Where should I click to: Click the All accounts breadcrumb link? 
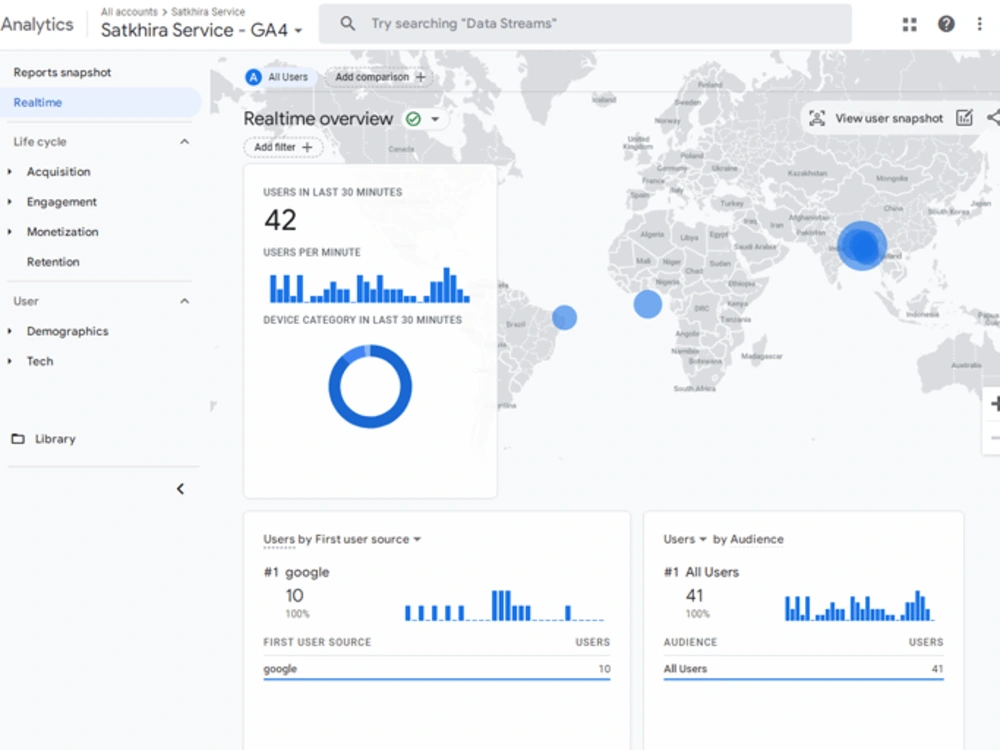pos(129,11)
